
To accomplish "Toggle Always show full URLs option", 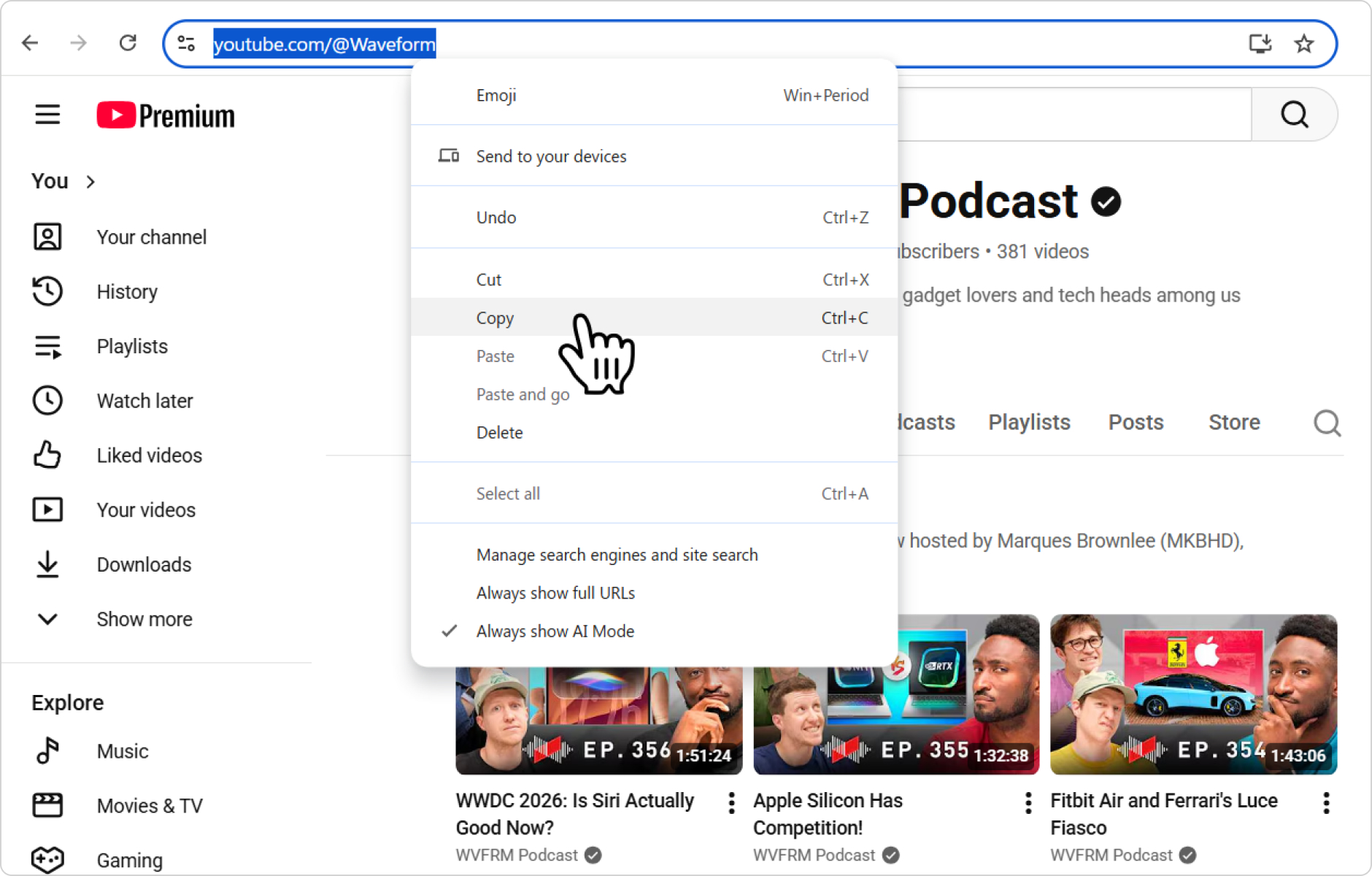I will pyautogui.click(x=654, y=593).
